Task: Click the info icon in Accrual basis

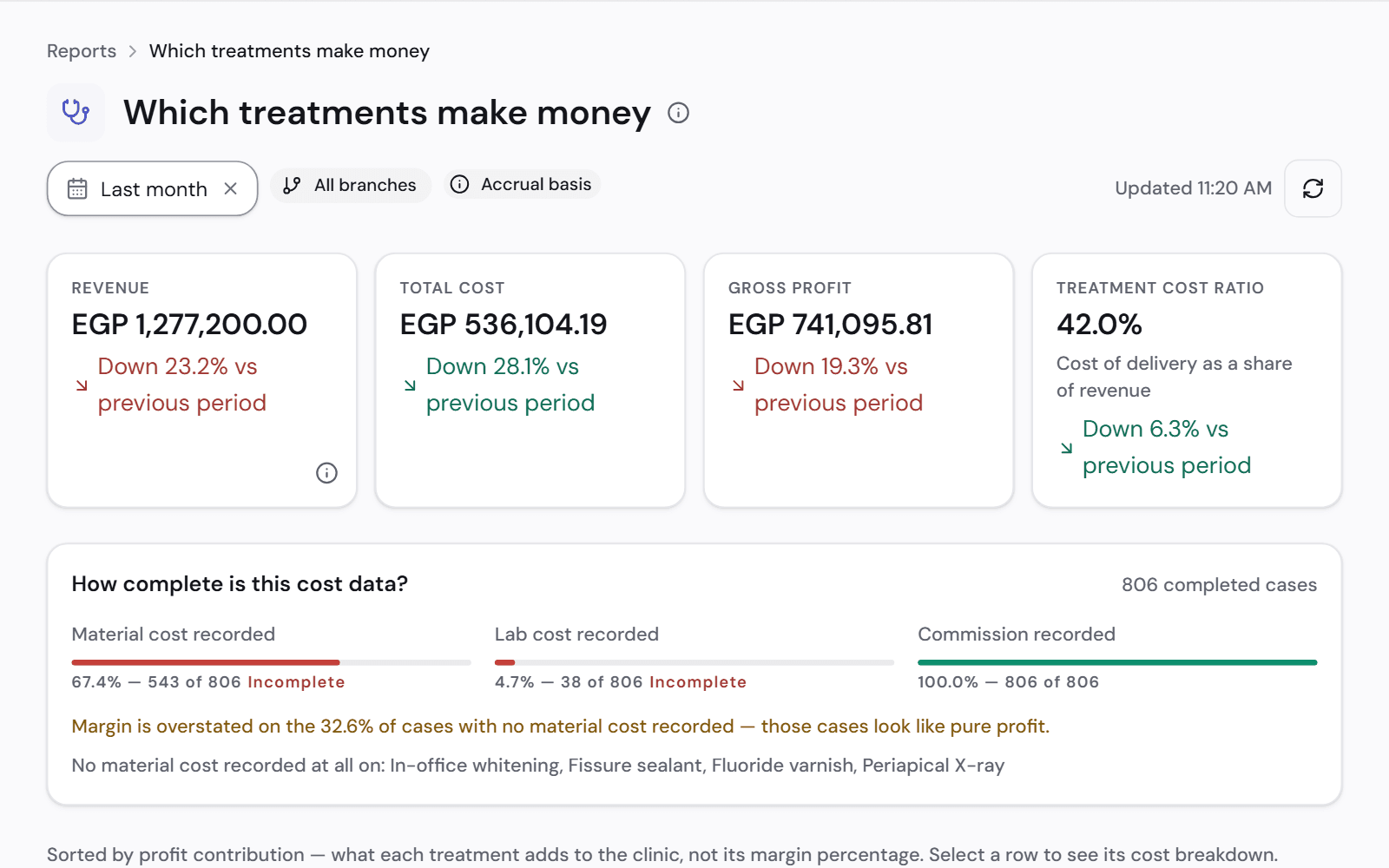Action: 460,184
